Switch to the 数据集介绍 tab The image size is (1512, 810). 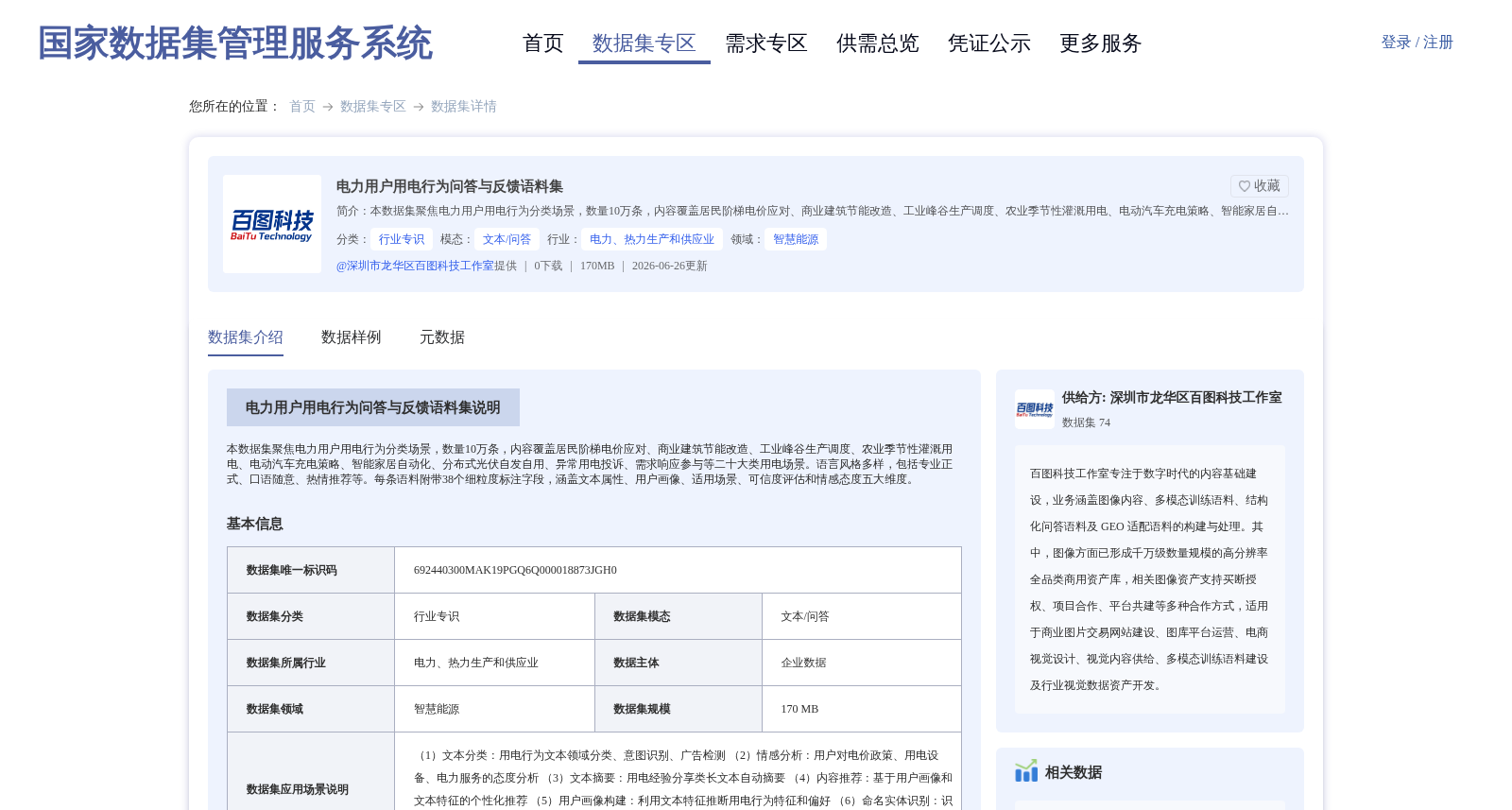[246, 337]
